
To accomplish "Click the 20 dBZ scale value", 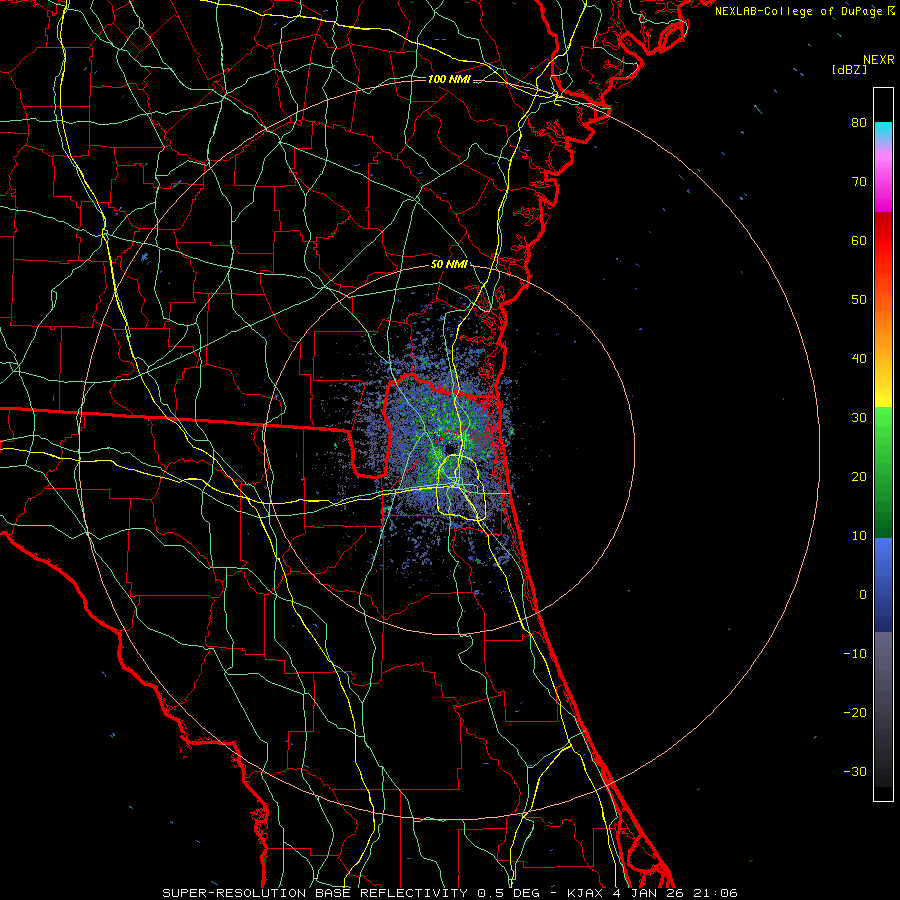I will (859, 476).
